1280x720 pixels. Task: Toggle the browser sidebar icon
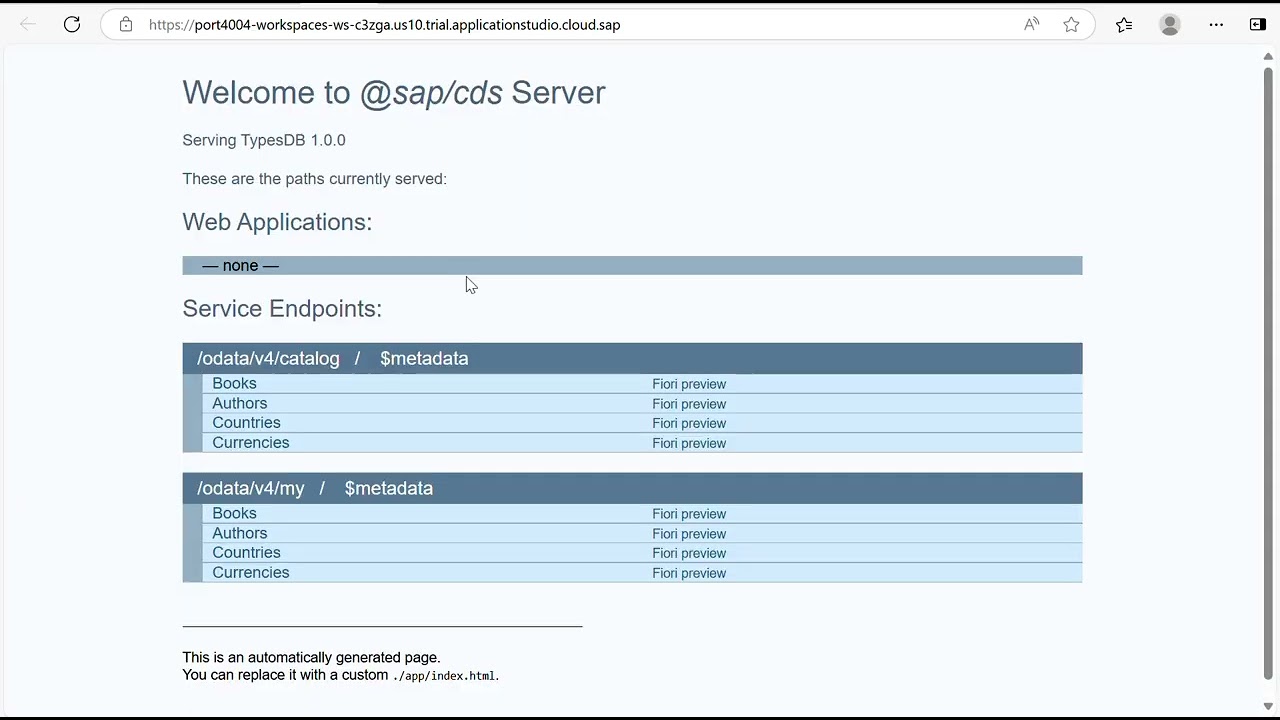[x=1258, y=24]
